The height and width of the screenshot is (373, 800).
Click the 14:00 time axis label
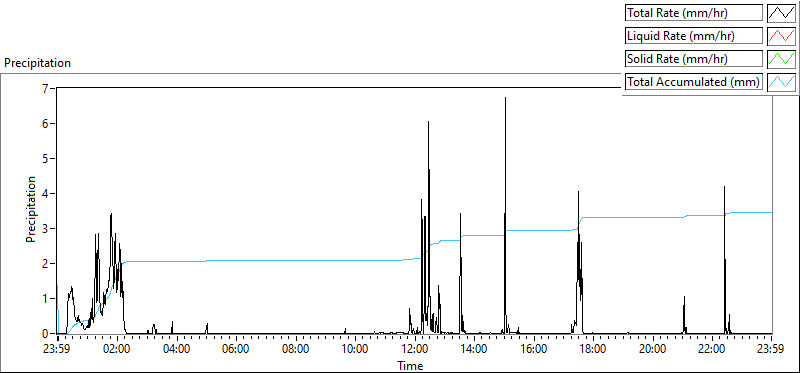[474, 350]
